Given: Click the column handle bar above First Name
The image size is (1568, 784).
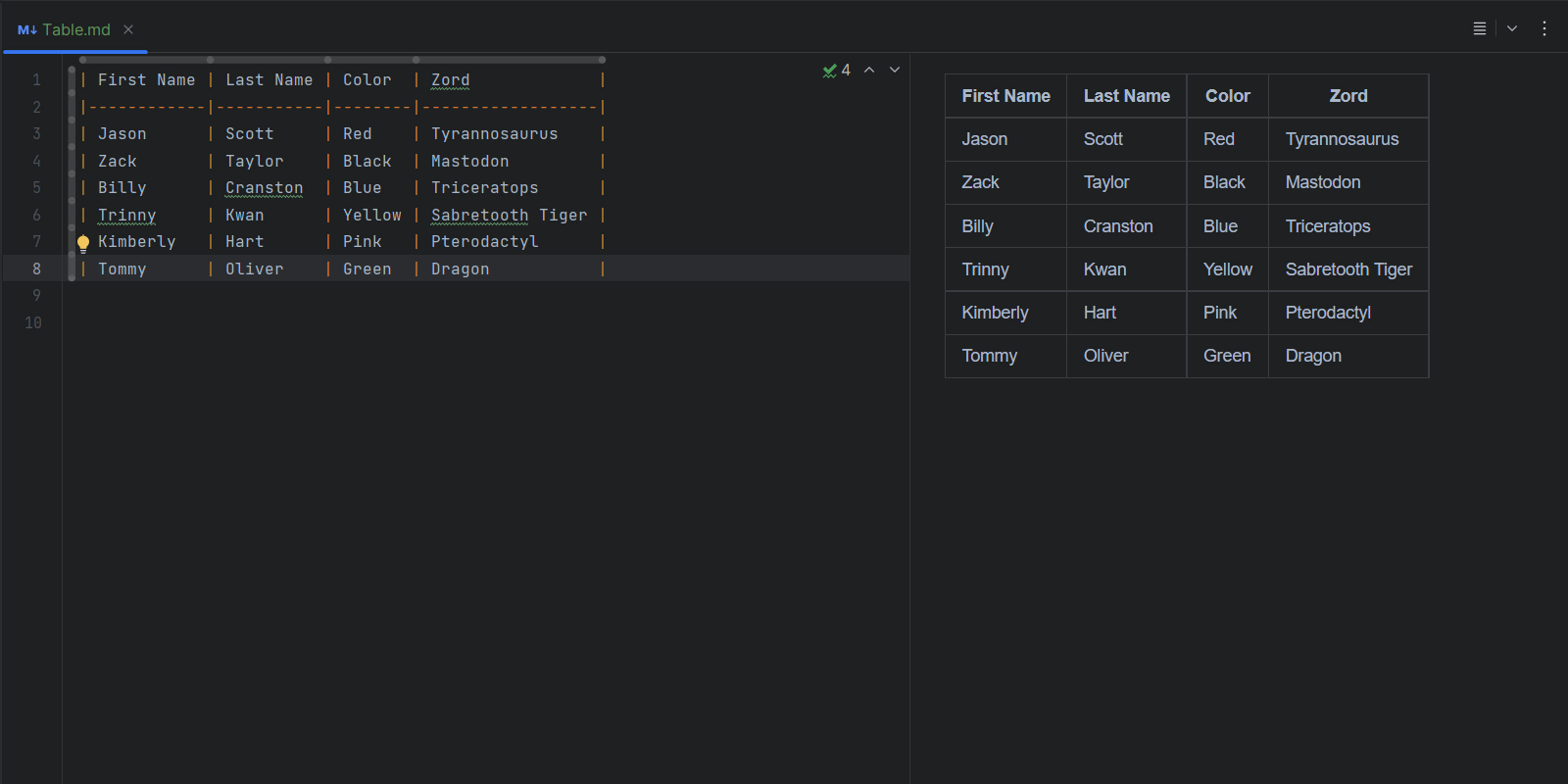Looking at the screenshot, I should pos(146,60).
